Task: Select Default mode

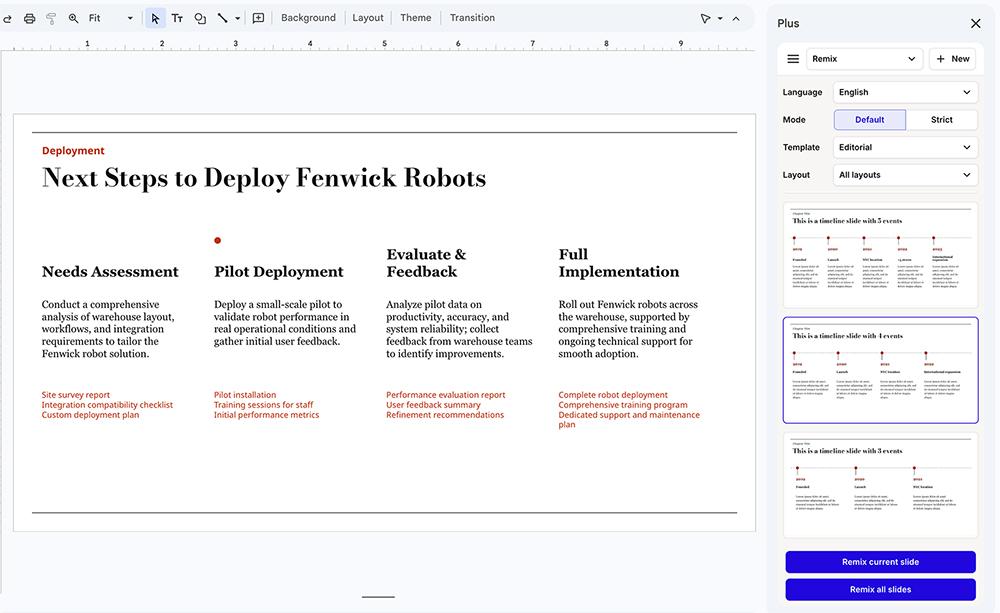Action: pos(869,120)
